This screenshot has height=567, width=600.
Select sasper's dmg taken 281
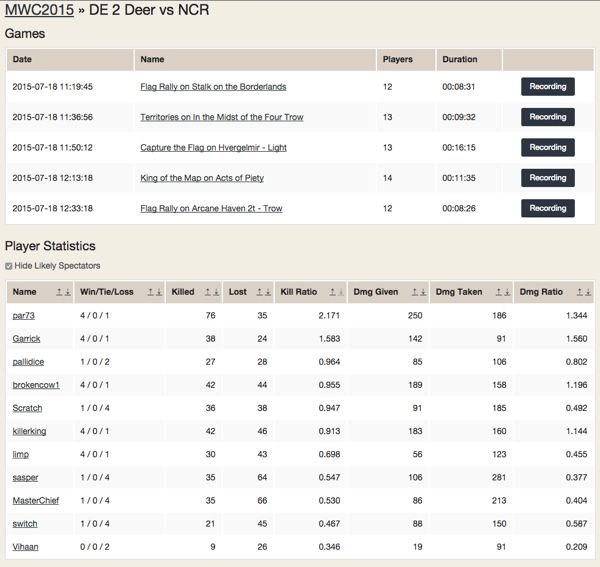coord(499,477)
